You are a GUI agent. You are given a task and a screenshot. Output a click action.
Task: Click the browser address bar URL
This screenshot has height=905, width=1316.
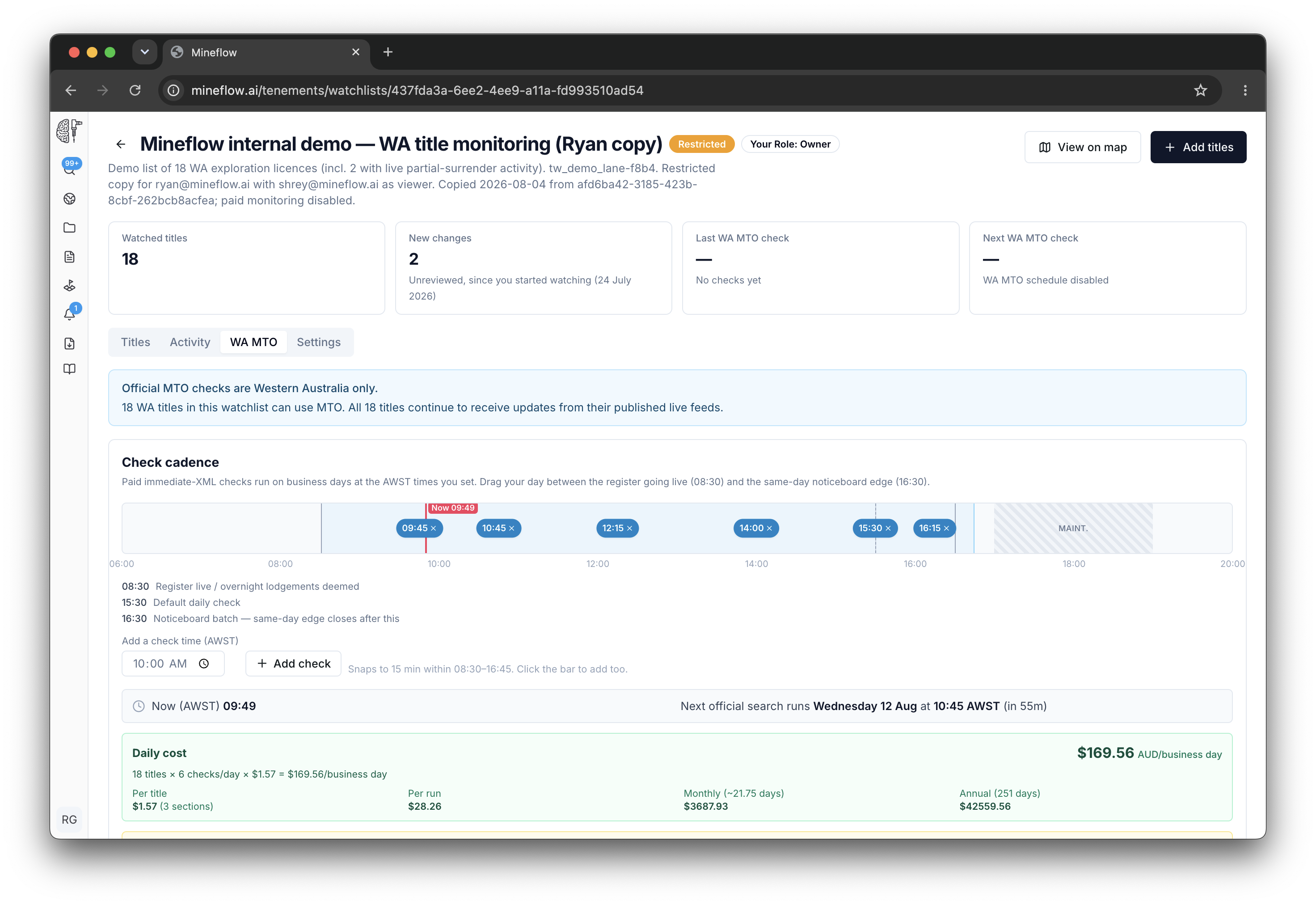click(x=417, y=90)
